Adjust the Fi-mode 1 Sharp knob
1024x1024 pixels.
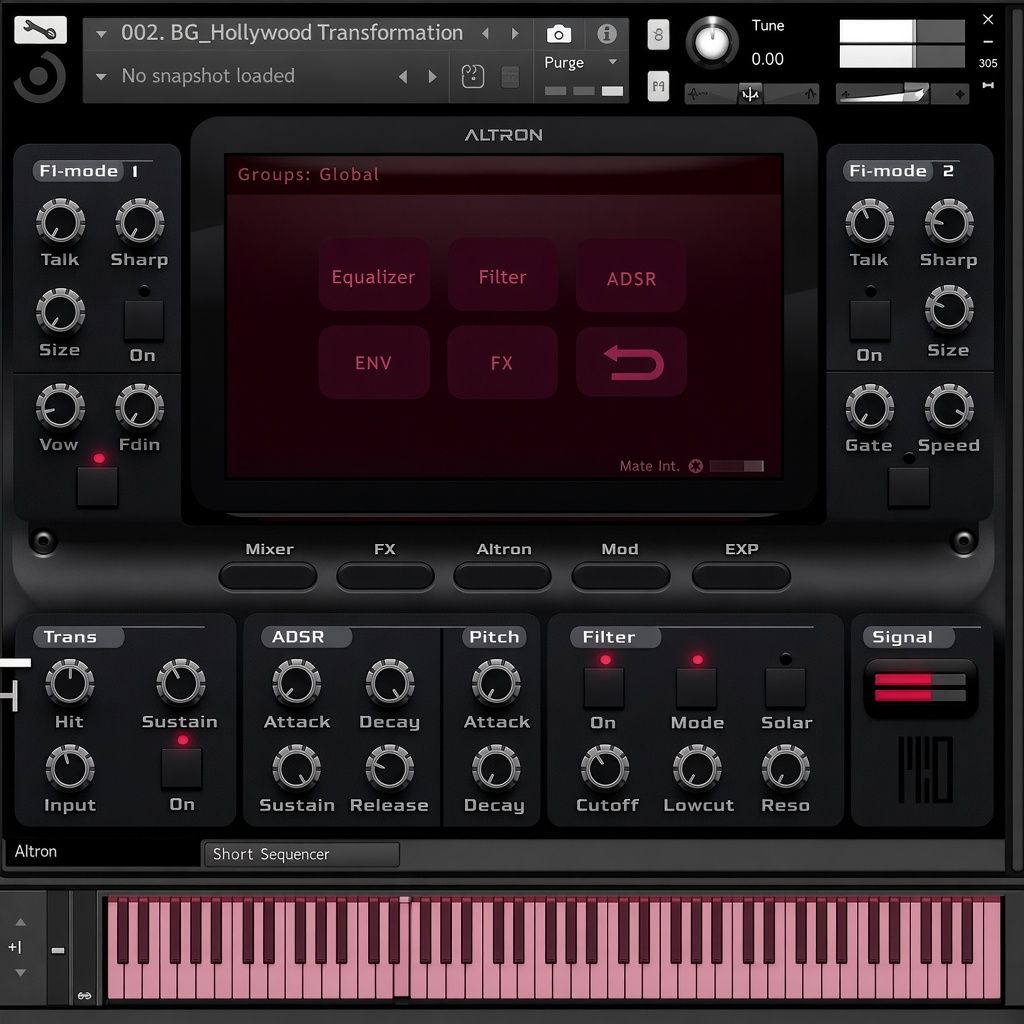click(x=139, y=222)
